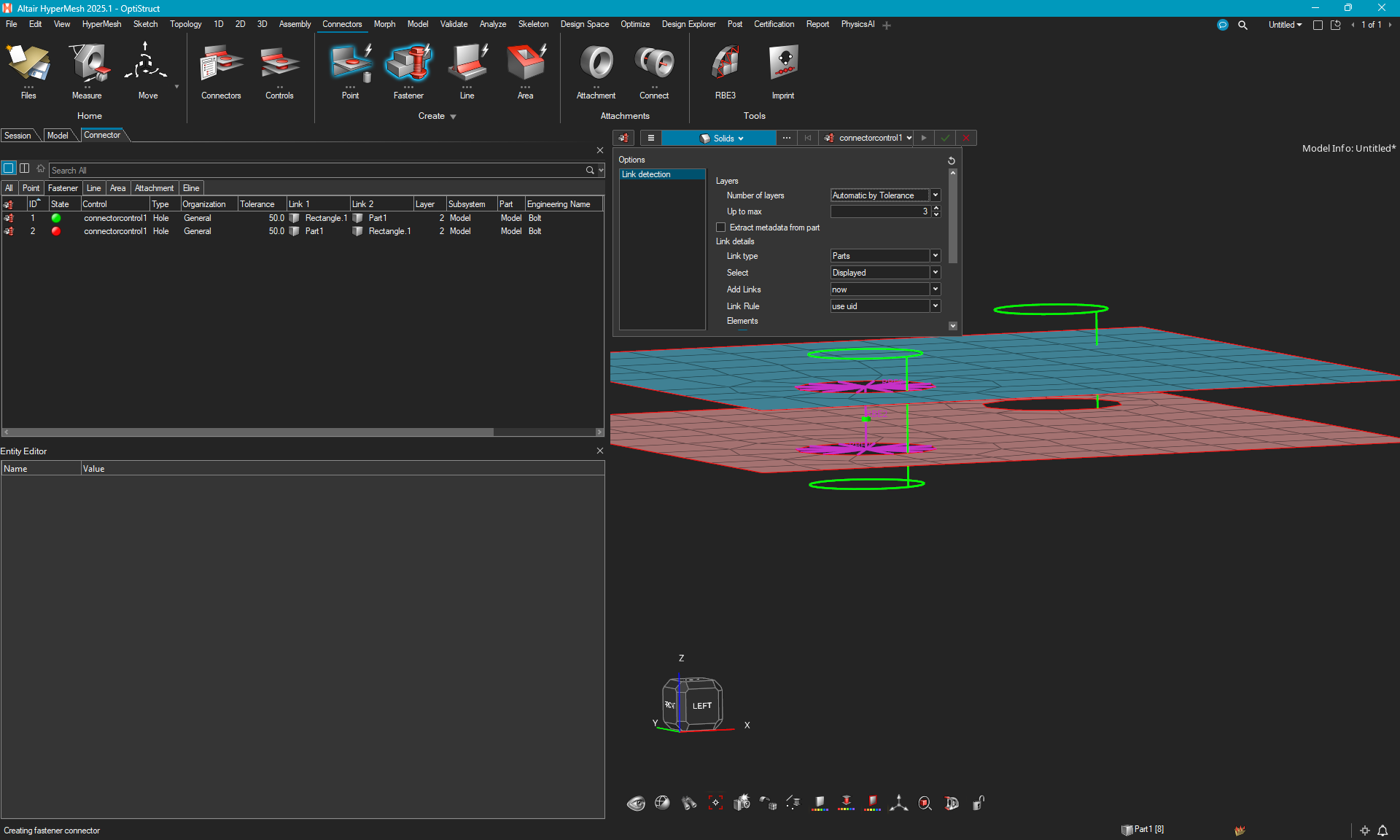This screenshot has height=840, width=1400.
Task: Open the Imprint tool
Action: pos(783,70)
